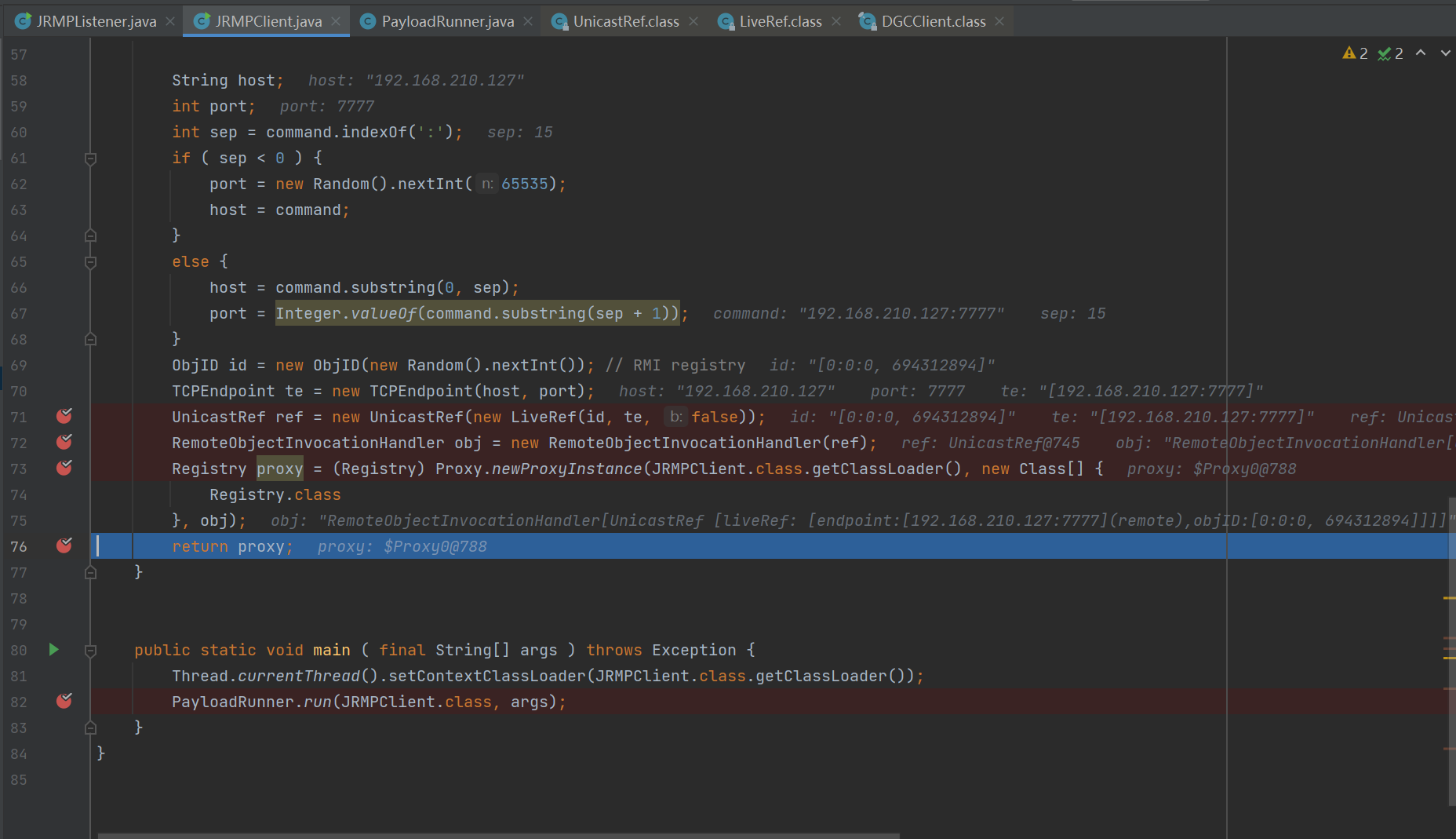Close the DGCClient.class tab
The height and width of the screenshot is (839, 1456).
[x=999, y=21]
